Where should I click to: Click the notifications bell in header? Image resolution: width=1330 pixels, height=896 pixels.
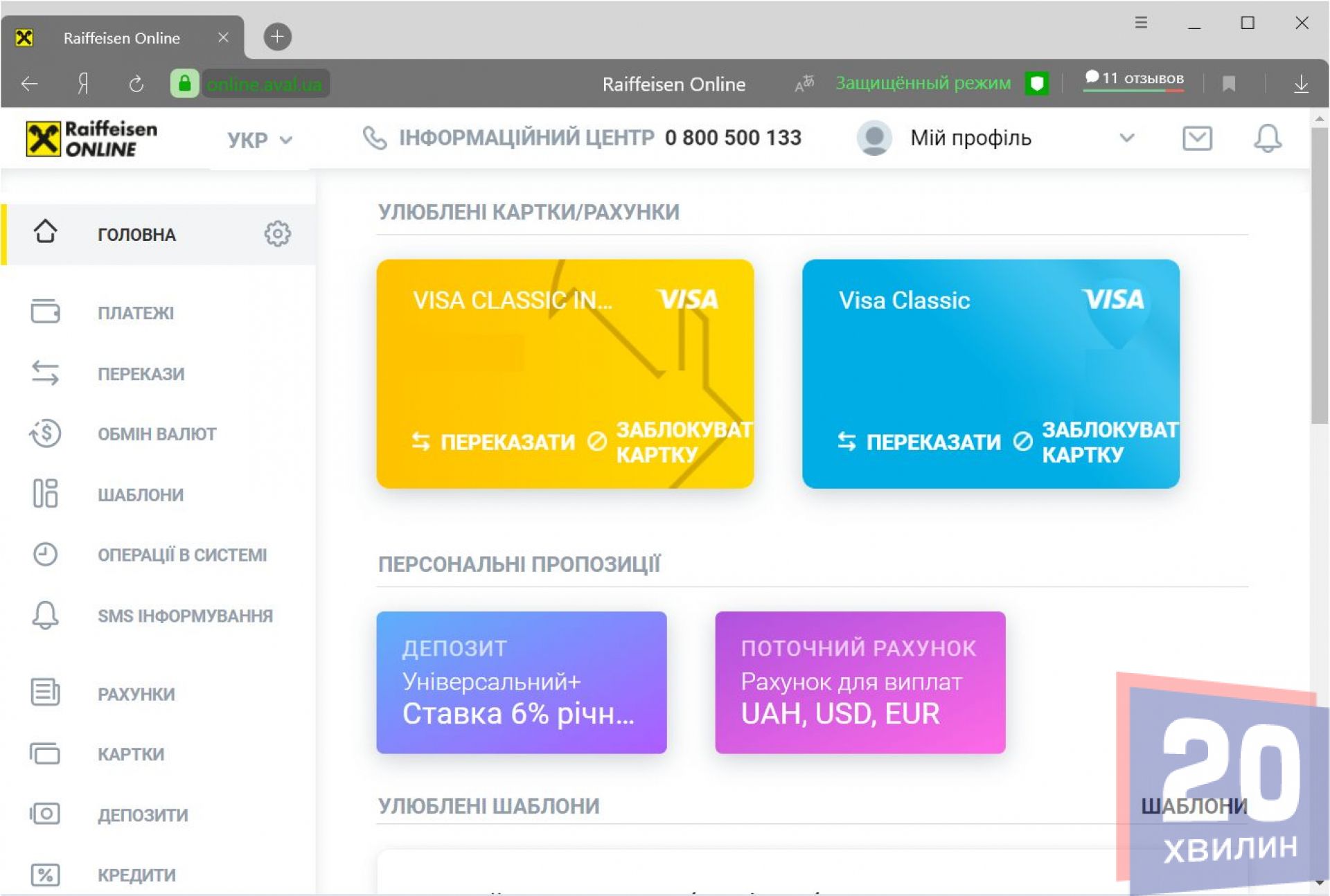click(x=1267, y=138)
